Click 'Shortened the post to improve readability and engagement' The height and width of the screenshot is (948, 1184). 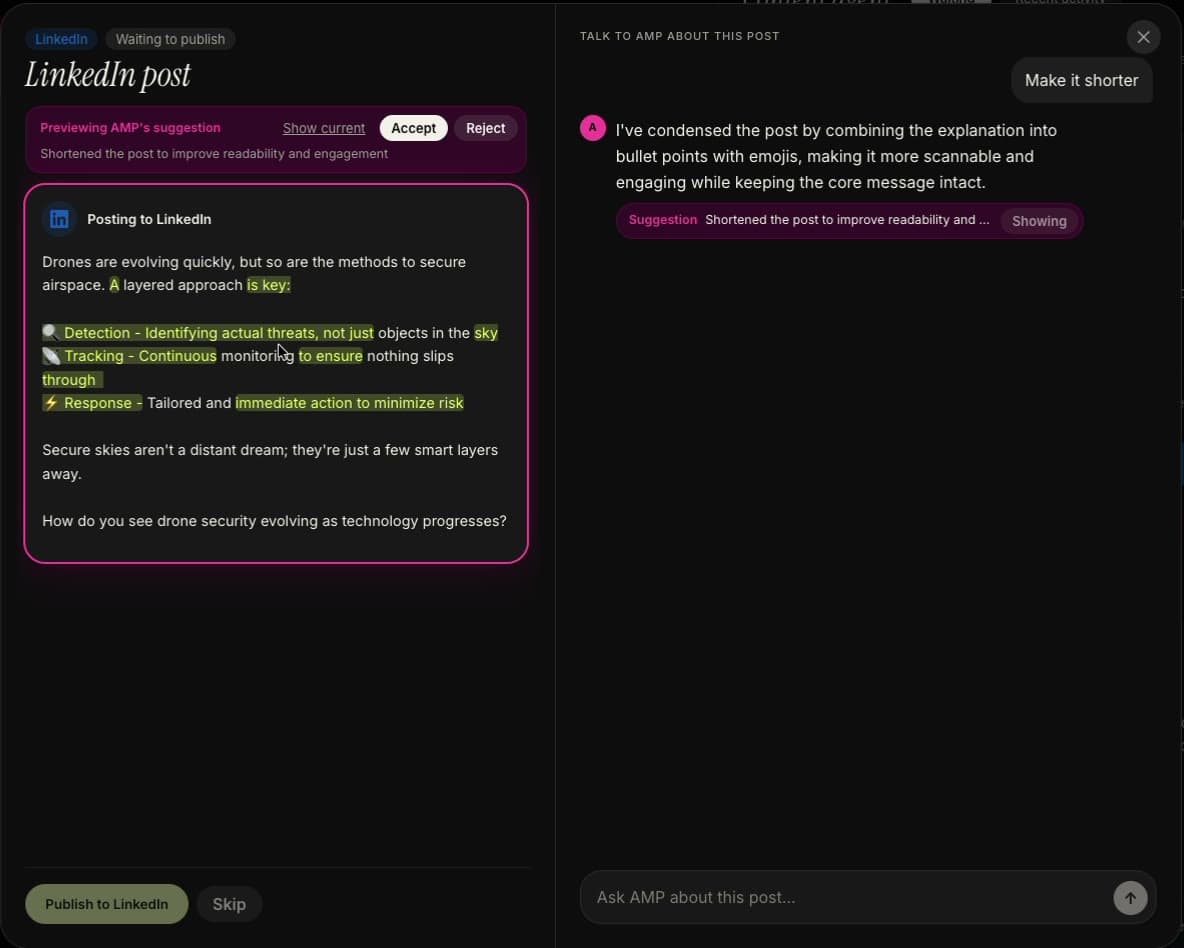click(x=214, y=154)
